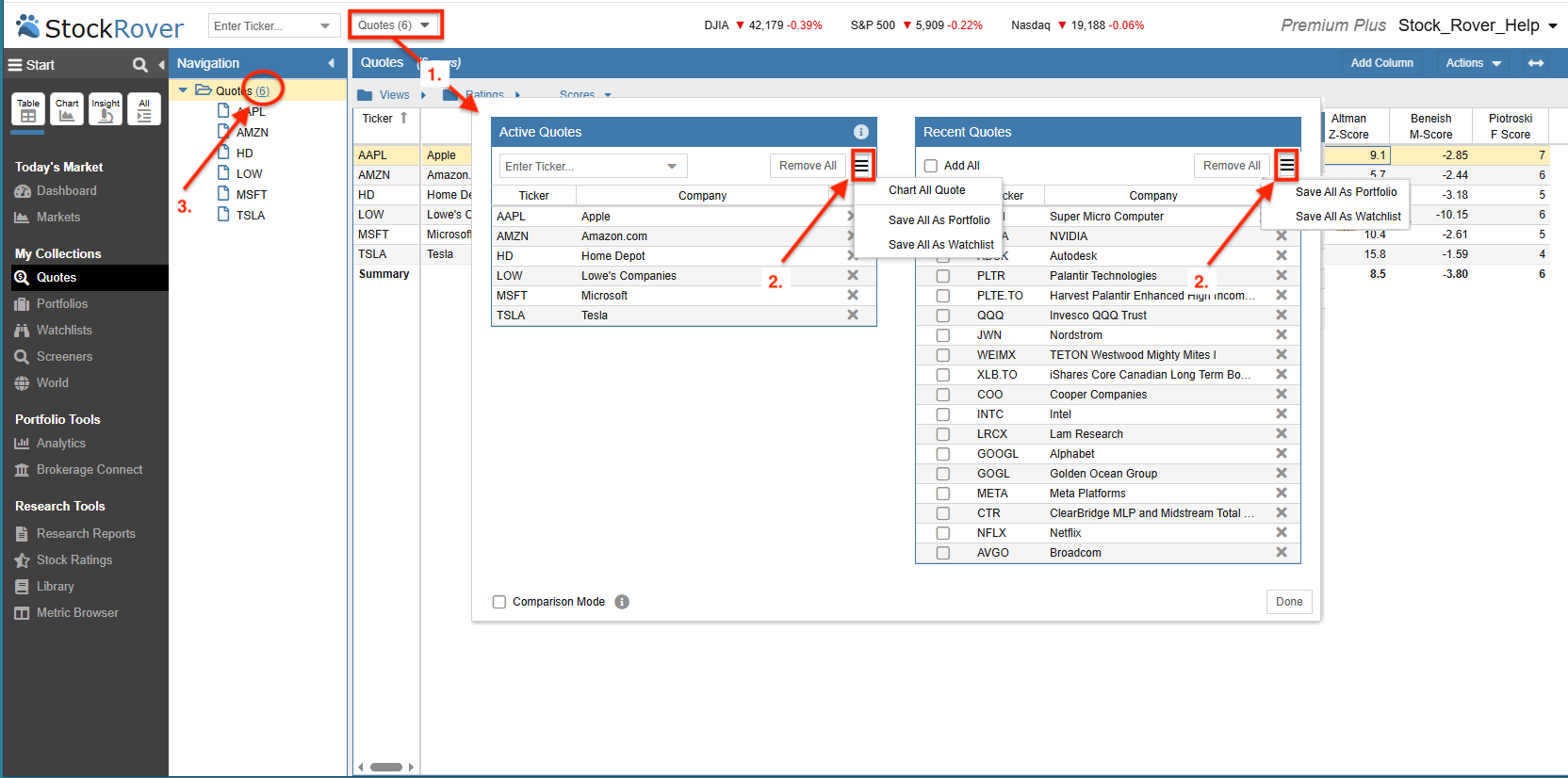Open top Enter Ticker combo box arrow

325,25
